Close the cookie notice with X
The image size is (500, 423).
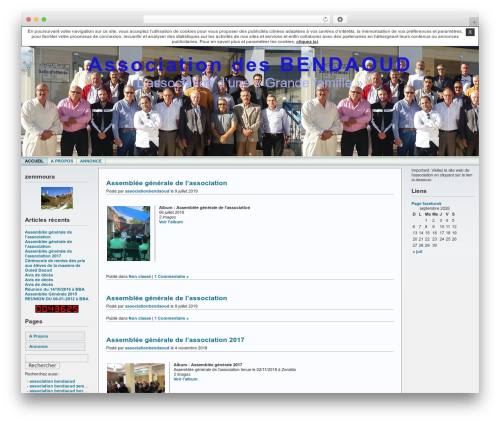tap(470, 32)
